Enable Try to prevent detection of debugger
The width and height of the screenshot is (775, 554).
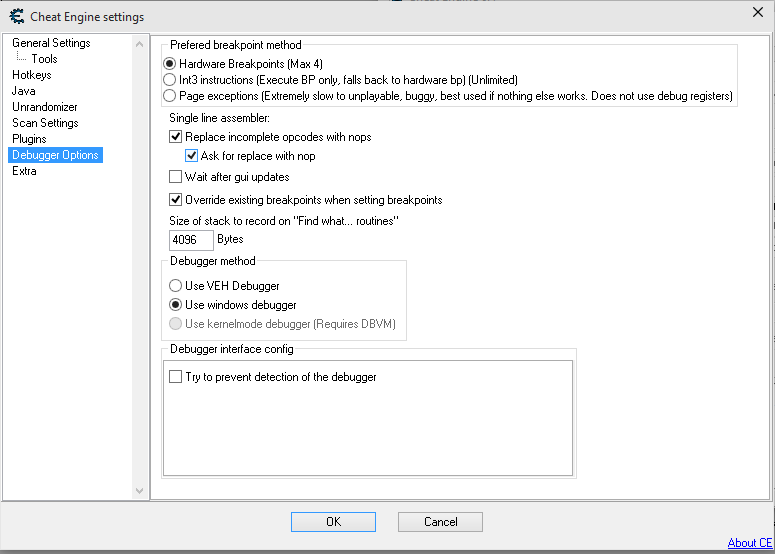coord(177,378)
